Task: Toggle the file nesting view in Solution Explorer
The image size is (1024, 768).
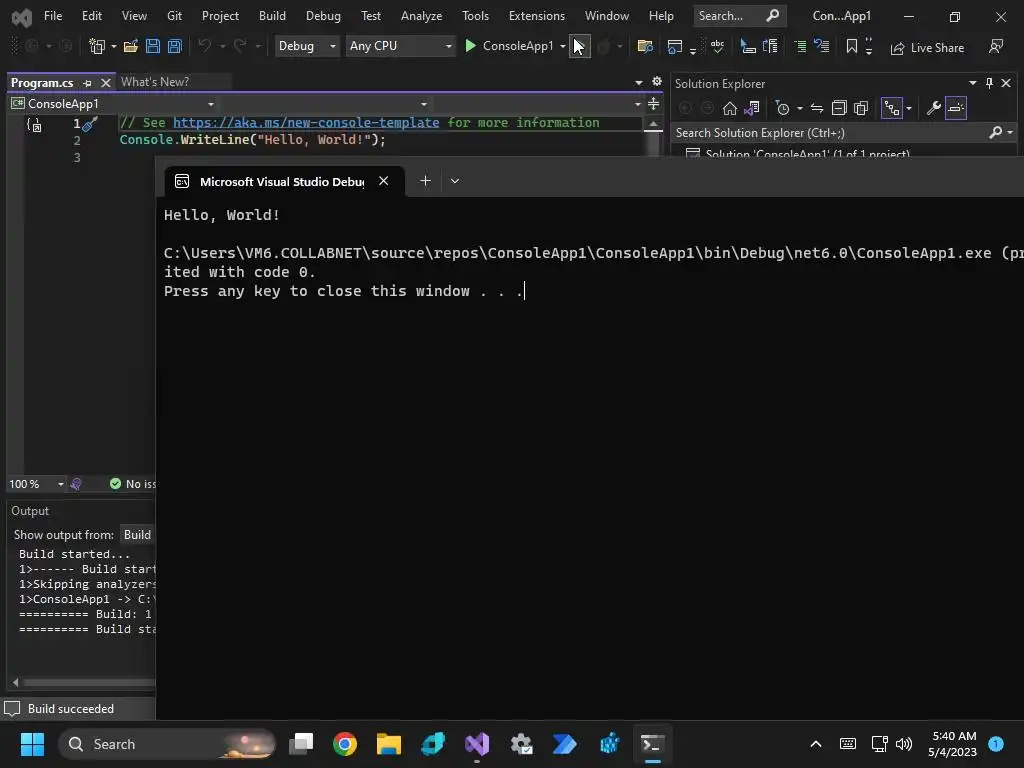Action: point(891,108)
